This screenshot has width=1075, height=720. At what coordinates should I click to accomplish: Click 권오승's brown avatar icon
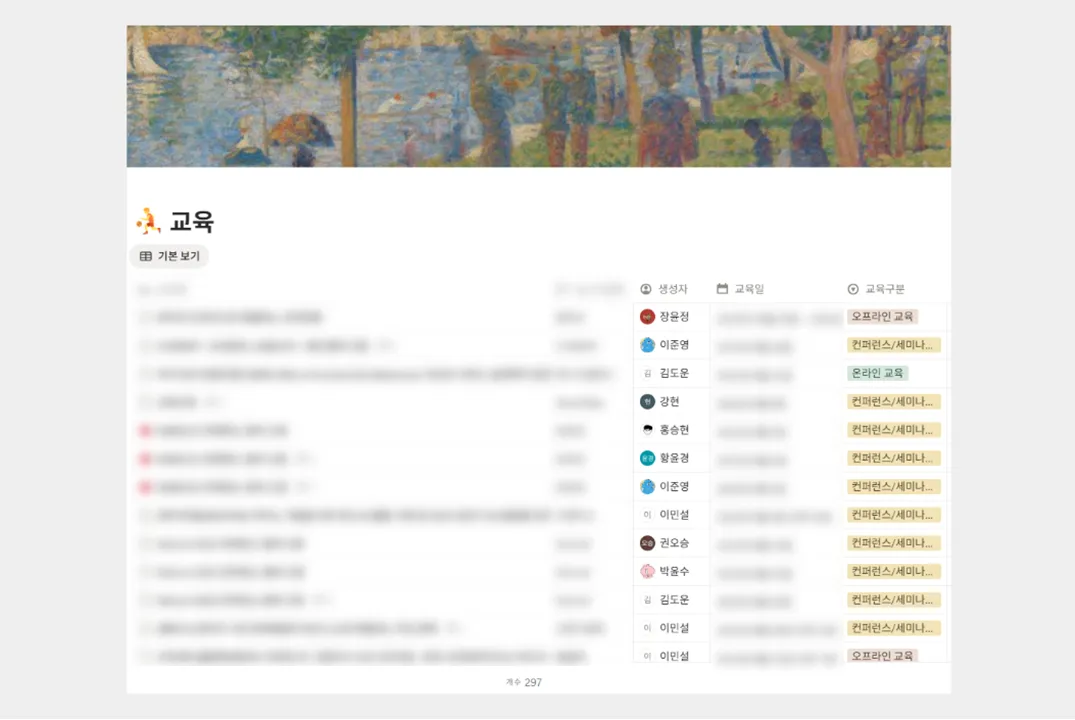(x=647, y=543)
